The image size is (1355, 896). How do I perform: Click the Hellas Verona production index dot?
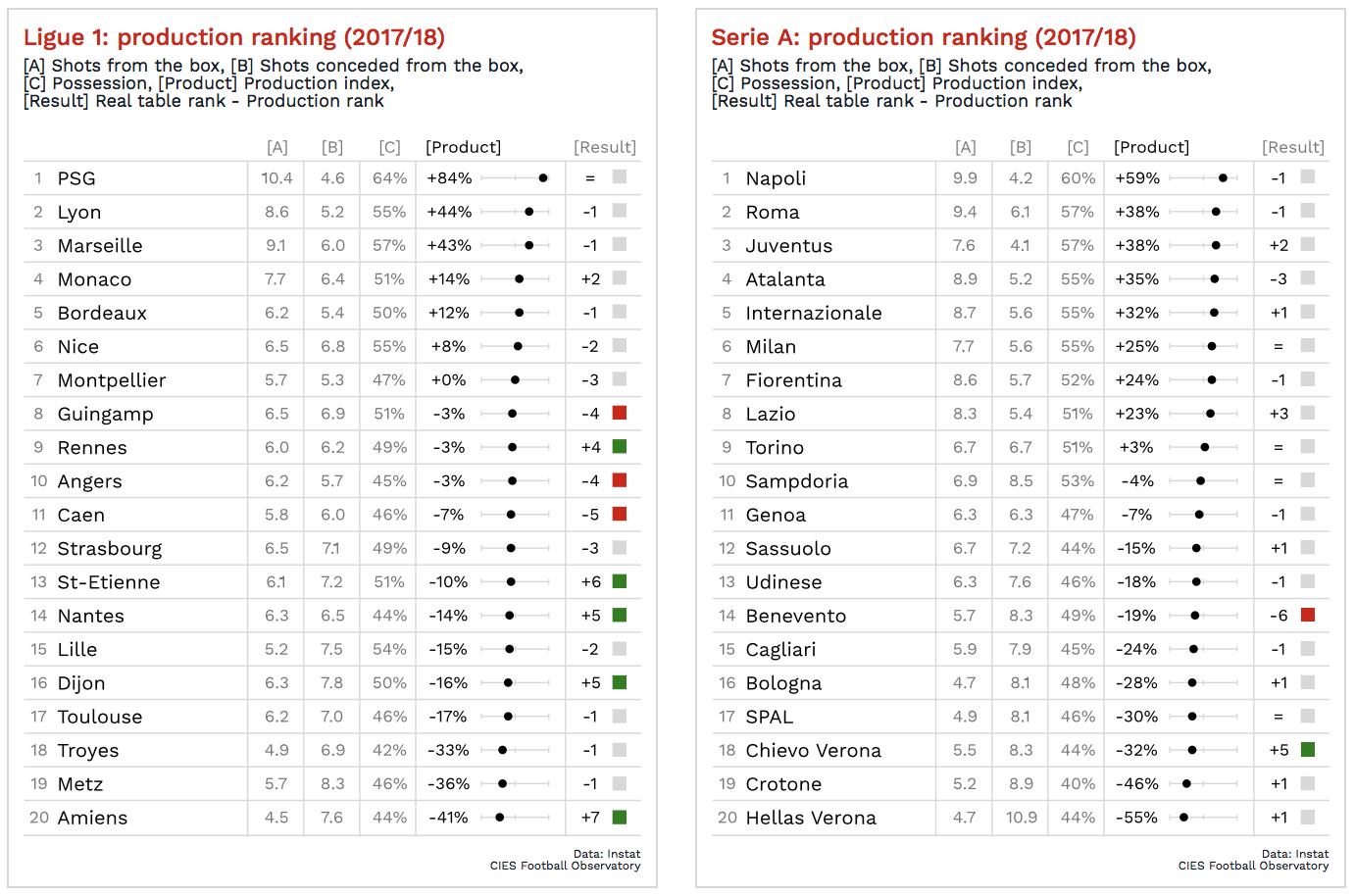pyautogui.click(x=1183, y=817)
